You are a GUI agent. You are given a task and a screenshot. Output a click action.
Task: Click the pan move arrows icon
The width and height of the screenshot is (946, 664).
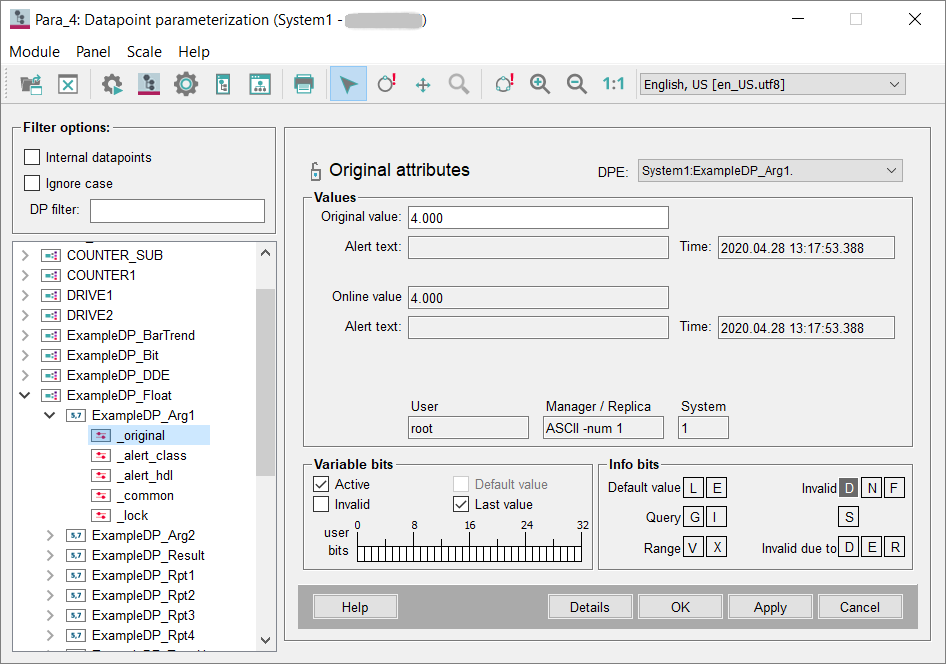pos(423,84)
